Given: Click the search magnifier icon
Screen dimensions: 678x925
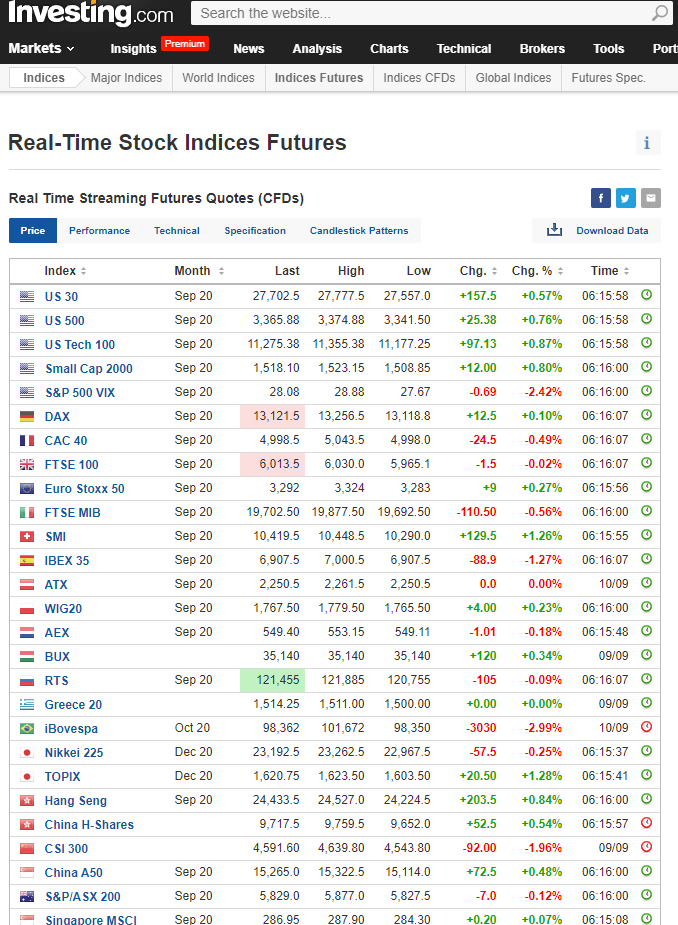Looking at the screenshot, I should point(659,13).
